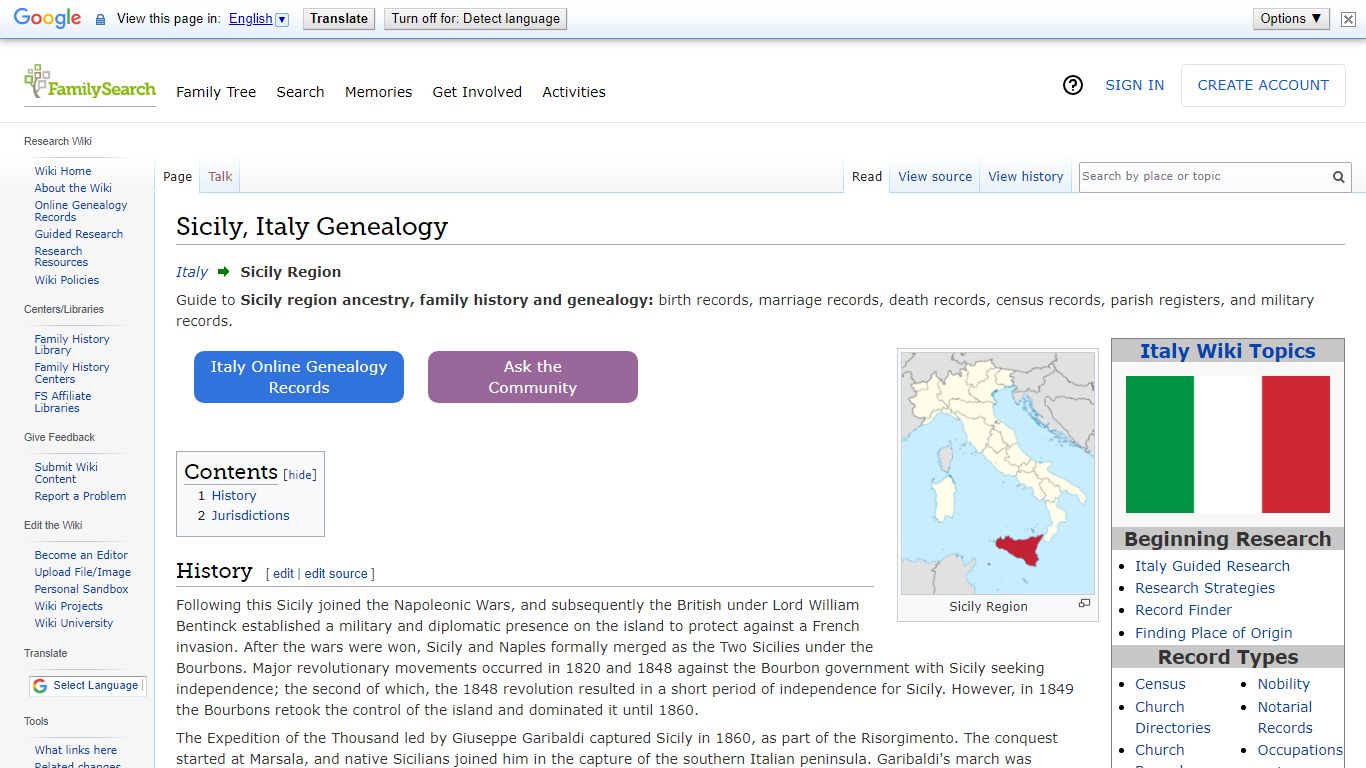Go to Wiki Home
The width and height of the screenshot is (1366, 768).
(x=63, y=171)
